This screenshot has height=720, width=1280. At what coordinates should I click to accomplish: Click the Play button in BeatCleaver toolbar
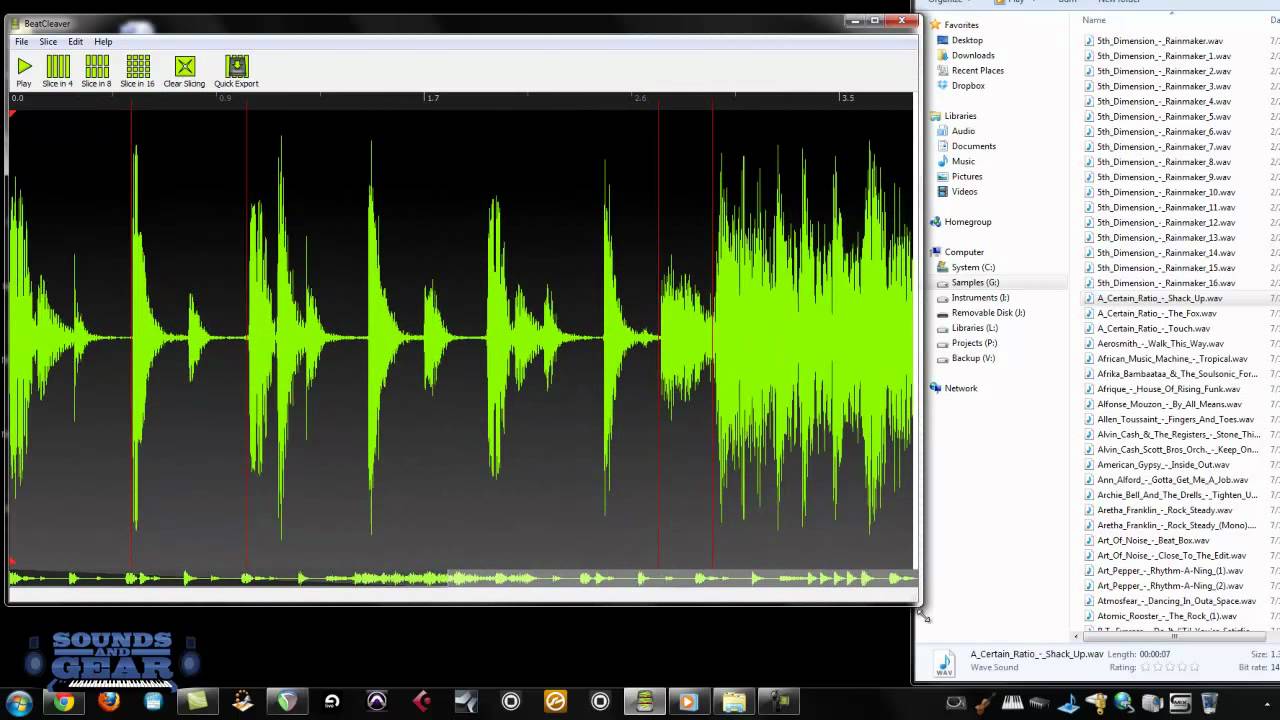click(x=24, y=72)
